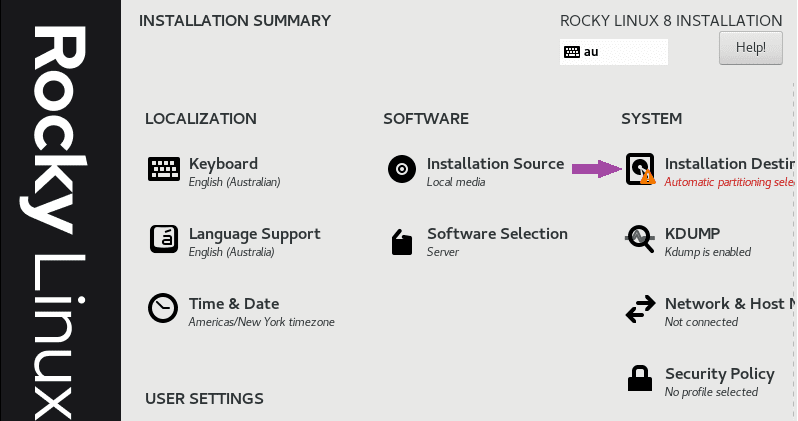The width and height of the screenshot is (798, 421).
Task: Open the Keyboard settings link
Action: pos(223,164)
